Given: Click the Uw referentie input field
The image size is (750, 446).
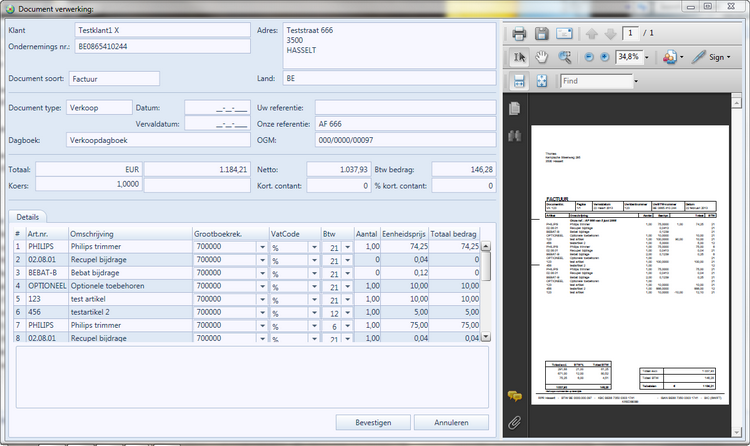Looking at the screenshot, I should (405, 108).
